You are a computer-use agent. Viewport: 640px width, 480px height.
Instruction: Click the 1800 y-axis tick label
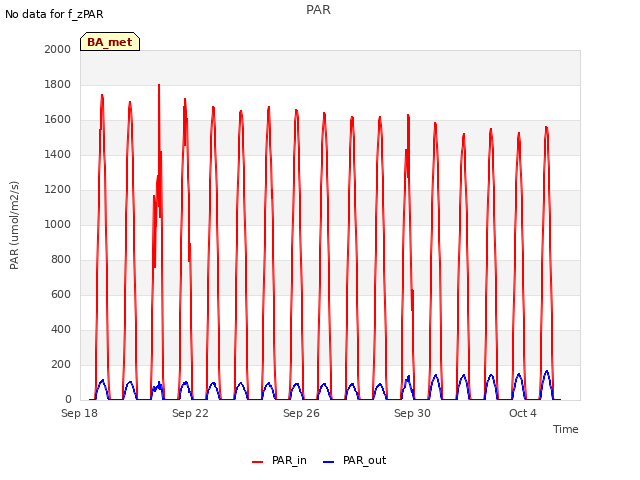point(58,84)
